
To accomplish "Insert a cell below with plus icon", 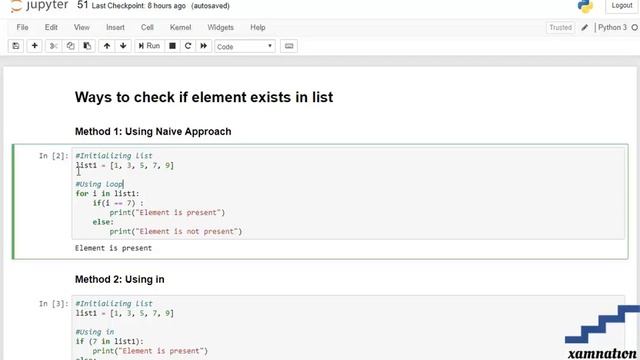I will pos(35,46).
